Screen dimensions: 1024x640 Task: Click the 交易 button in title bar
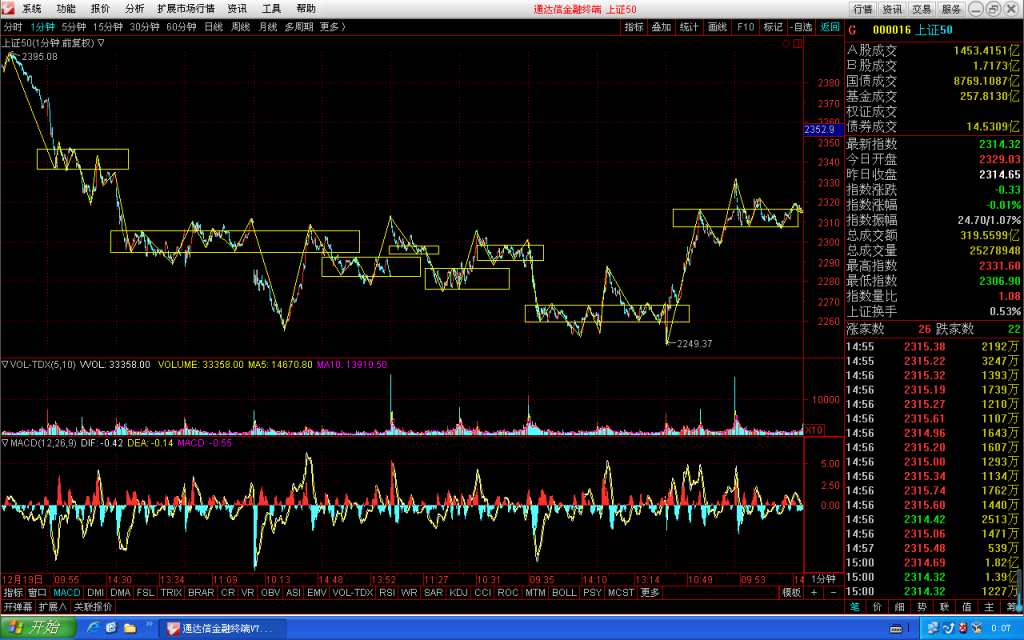(921, 9)
